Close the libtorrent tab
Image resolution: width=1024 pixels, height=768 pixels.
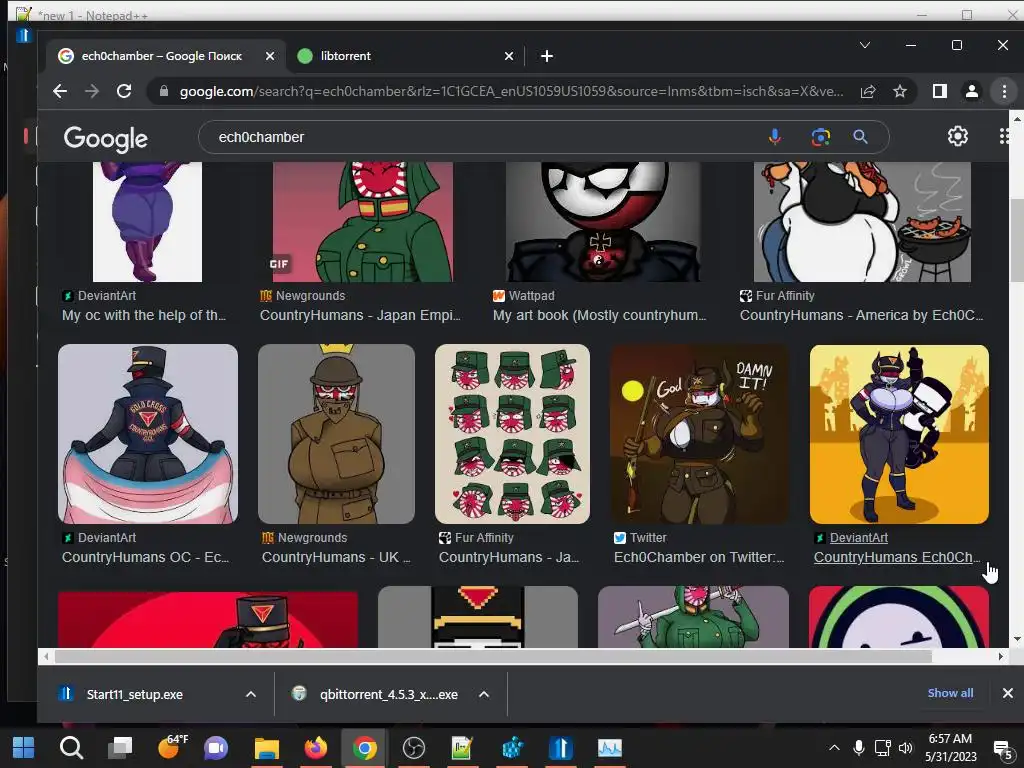point(509,56)
